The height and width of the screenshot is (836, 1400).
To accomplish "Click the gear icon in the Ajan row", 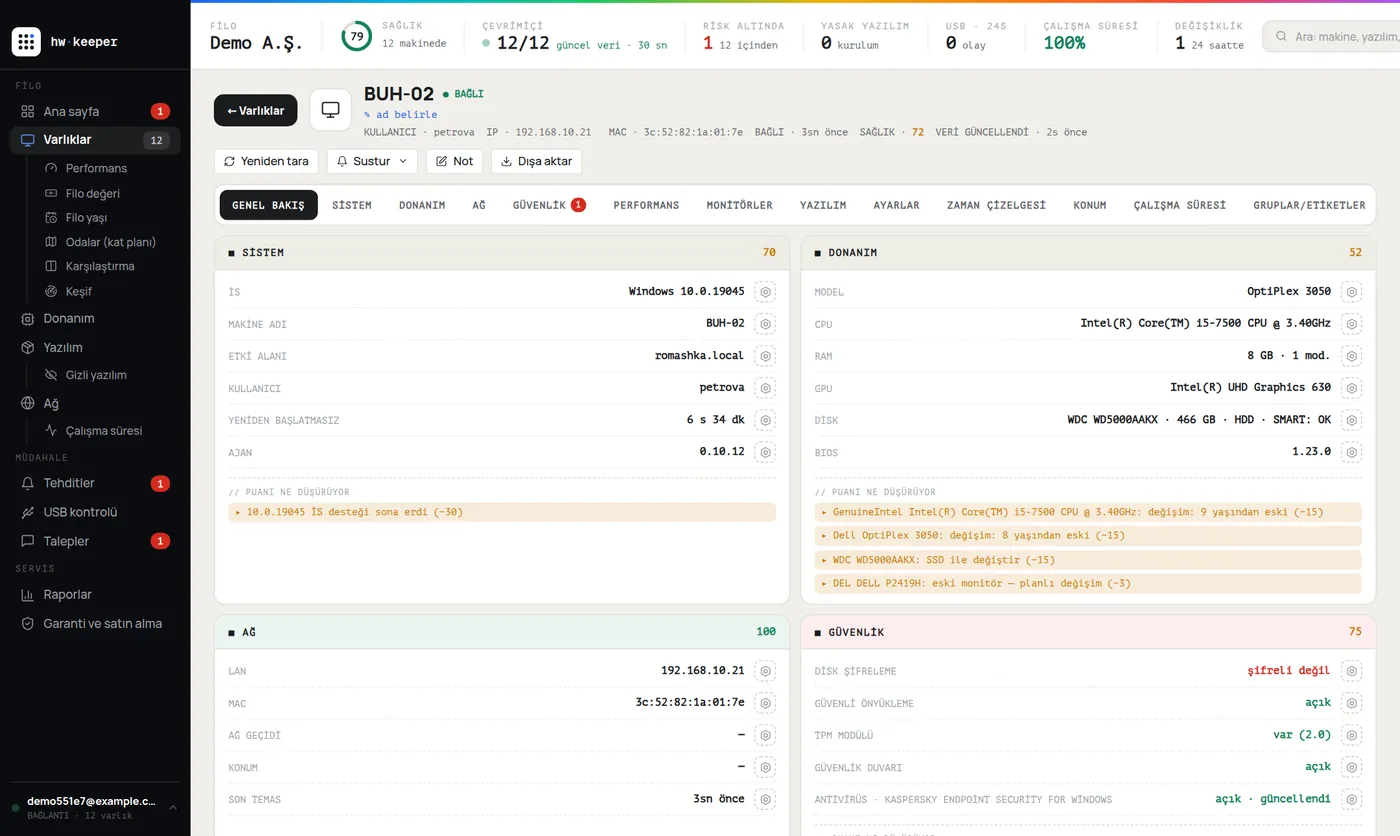I will point(765,452).
